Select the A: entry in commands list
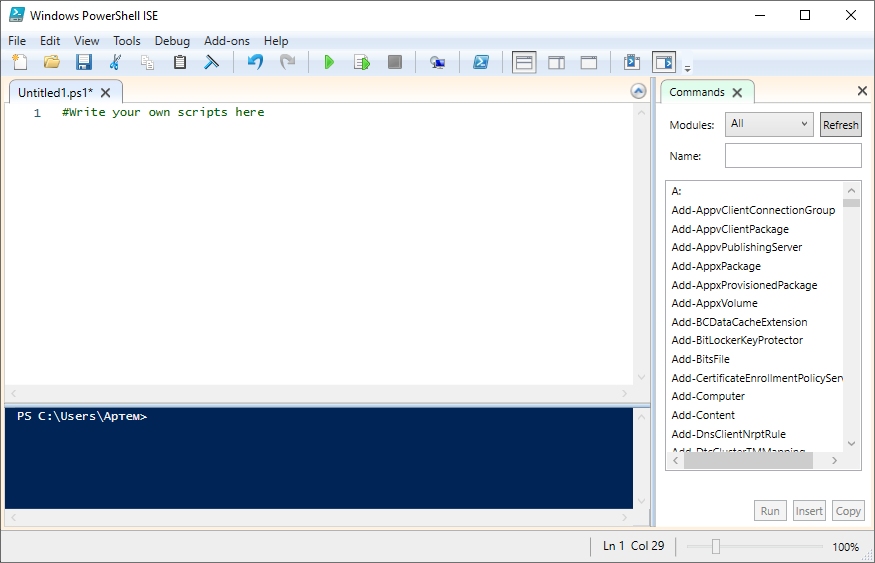875x563 pixels. coord(676,191)
